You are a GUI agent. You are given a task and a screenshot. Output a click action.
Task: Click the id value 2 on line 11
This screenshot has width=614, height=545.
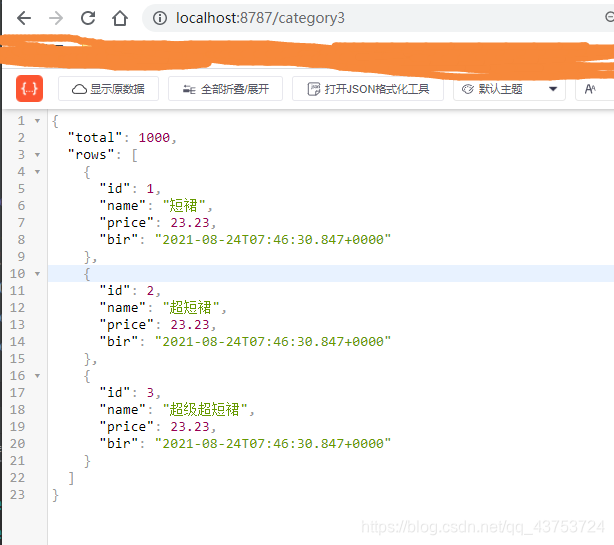tap(150, 291)
